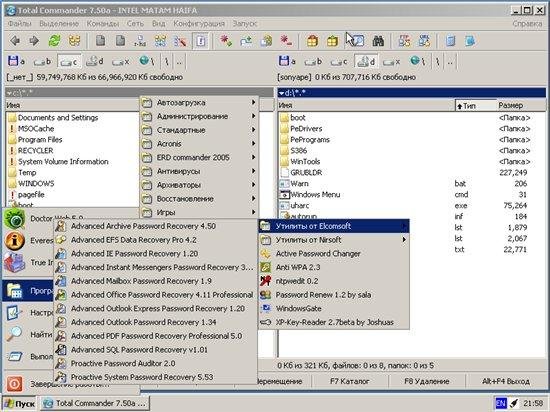
Task: Open Утилиты от Nirsoft submenu
Action: point(334,240)
